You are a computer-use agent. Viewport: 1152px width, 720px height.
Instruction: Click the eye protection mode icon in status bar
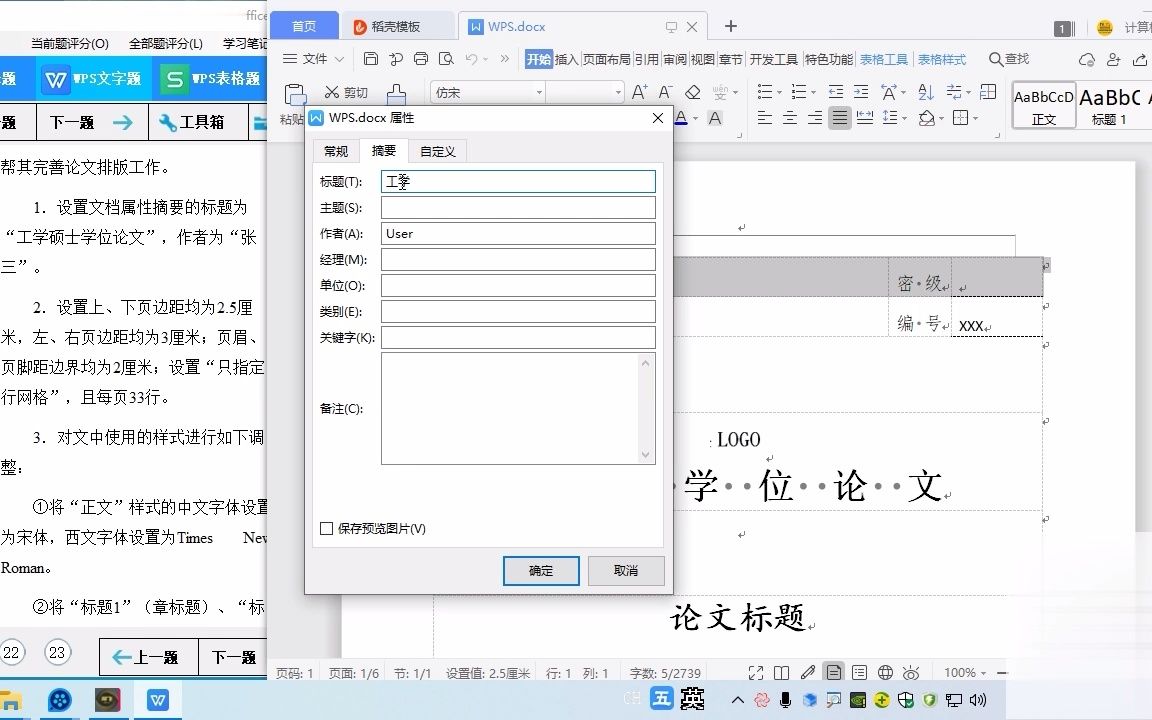[x=911, y=672]
